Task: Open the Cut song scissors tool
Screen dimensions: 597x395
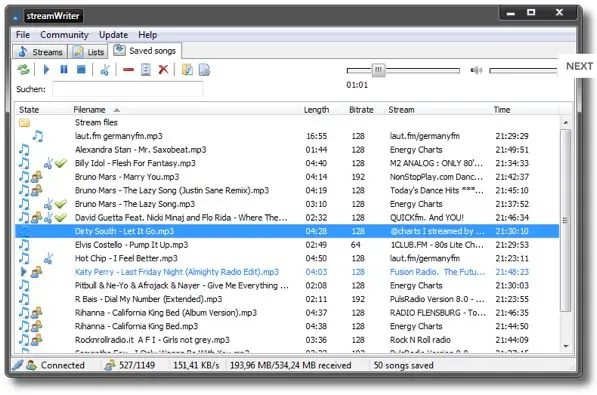Action: 105,70
